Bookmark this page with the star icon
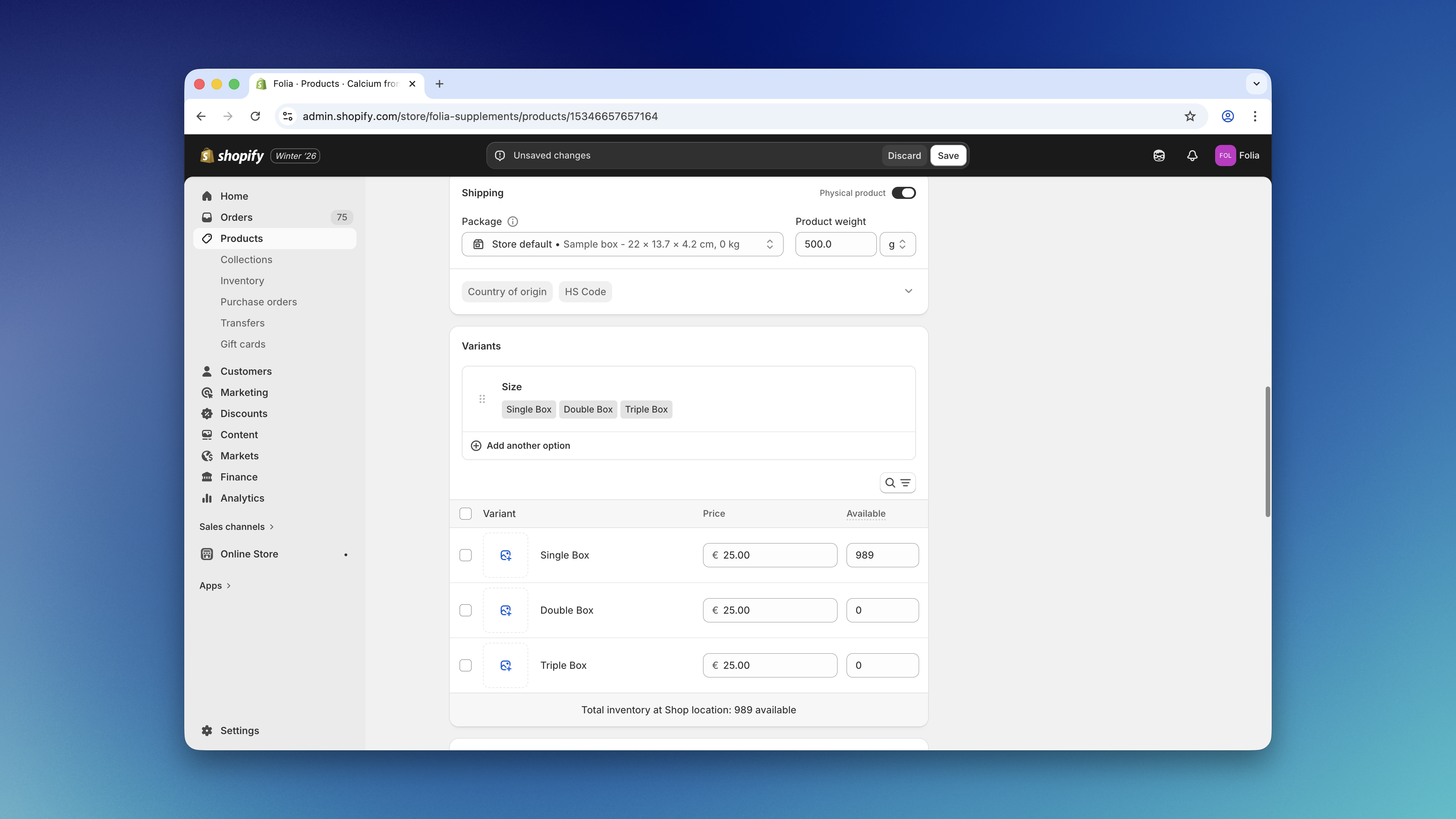The height and width of the screenshot is (819, 1456). [1190, 116]
